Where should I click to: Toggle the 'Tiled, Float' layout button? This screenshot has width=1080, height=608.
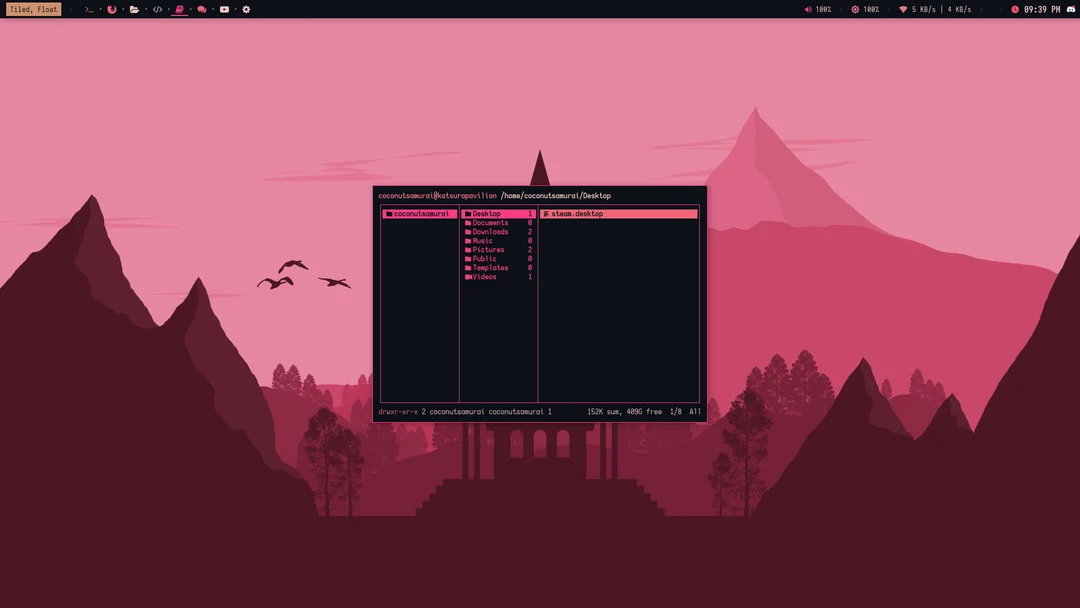[33, 8]
